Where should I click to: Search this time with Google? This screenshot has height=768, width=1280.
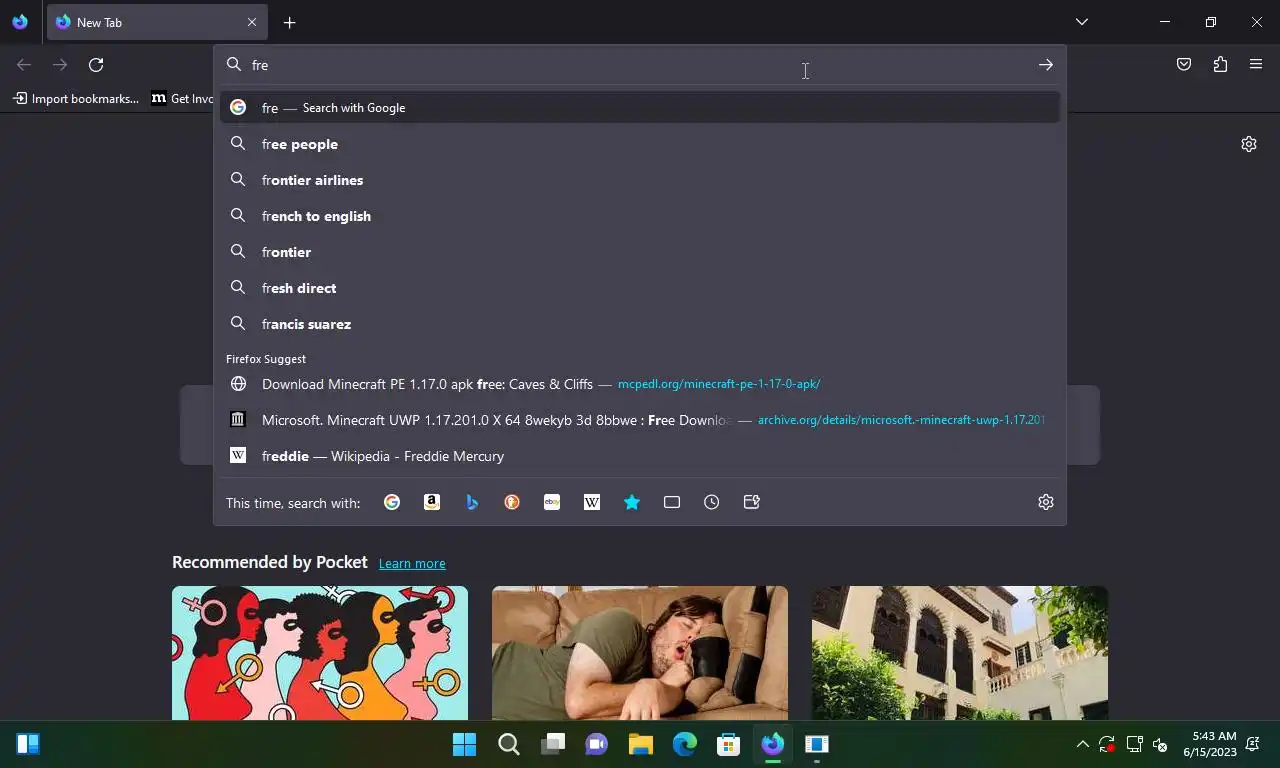tap(392, 502)
